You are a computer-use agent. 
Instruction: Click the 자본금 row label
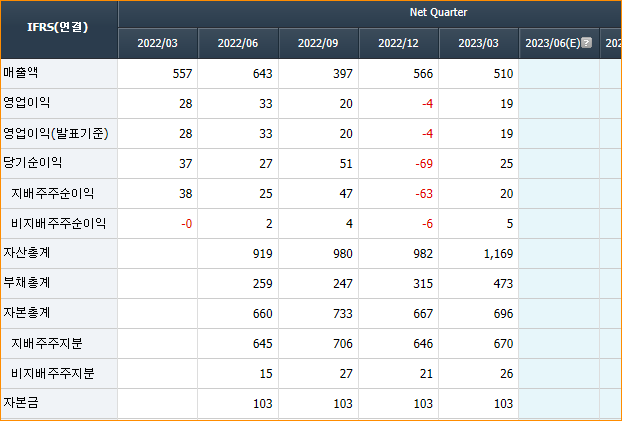[21, 403]
